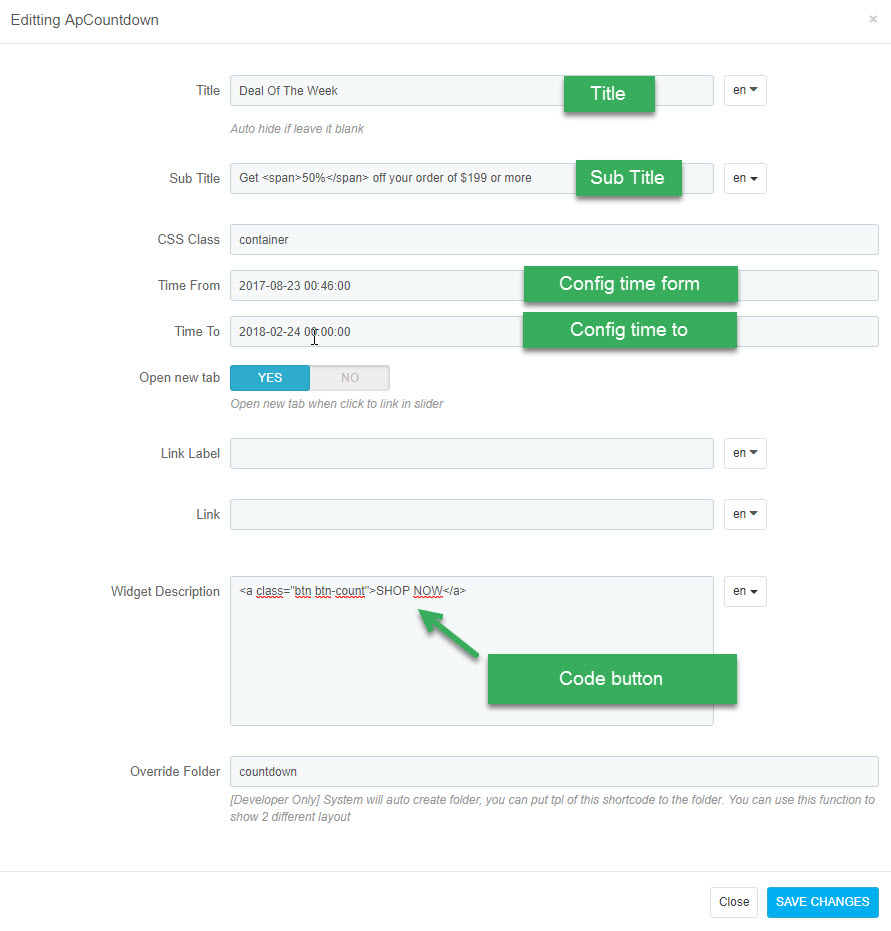
Task: Click the Close button in footer
Action: point(734,902)
